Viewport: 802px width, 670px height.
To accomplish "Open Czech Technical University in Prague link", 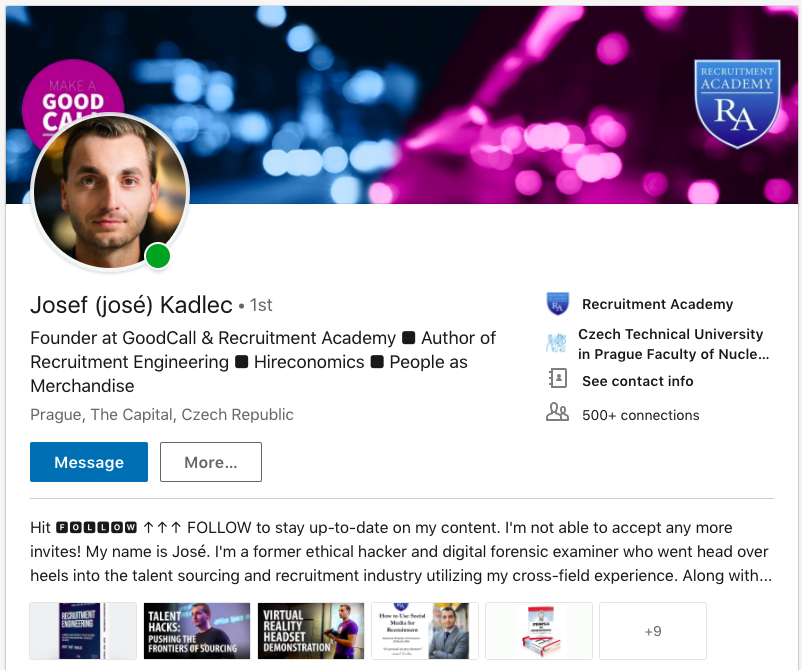I will pos(670,344).
